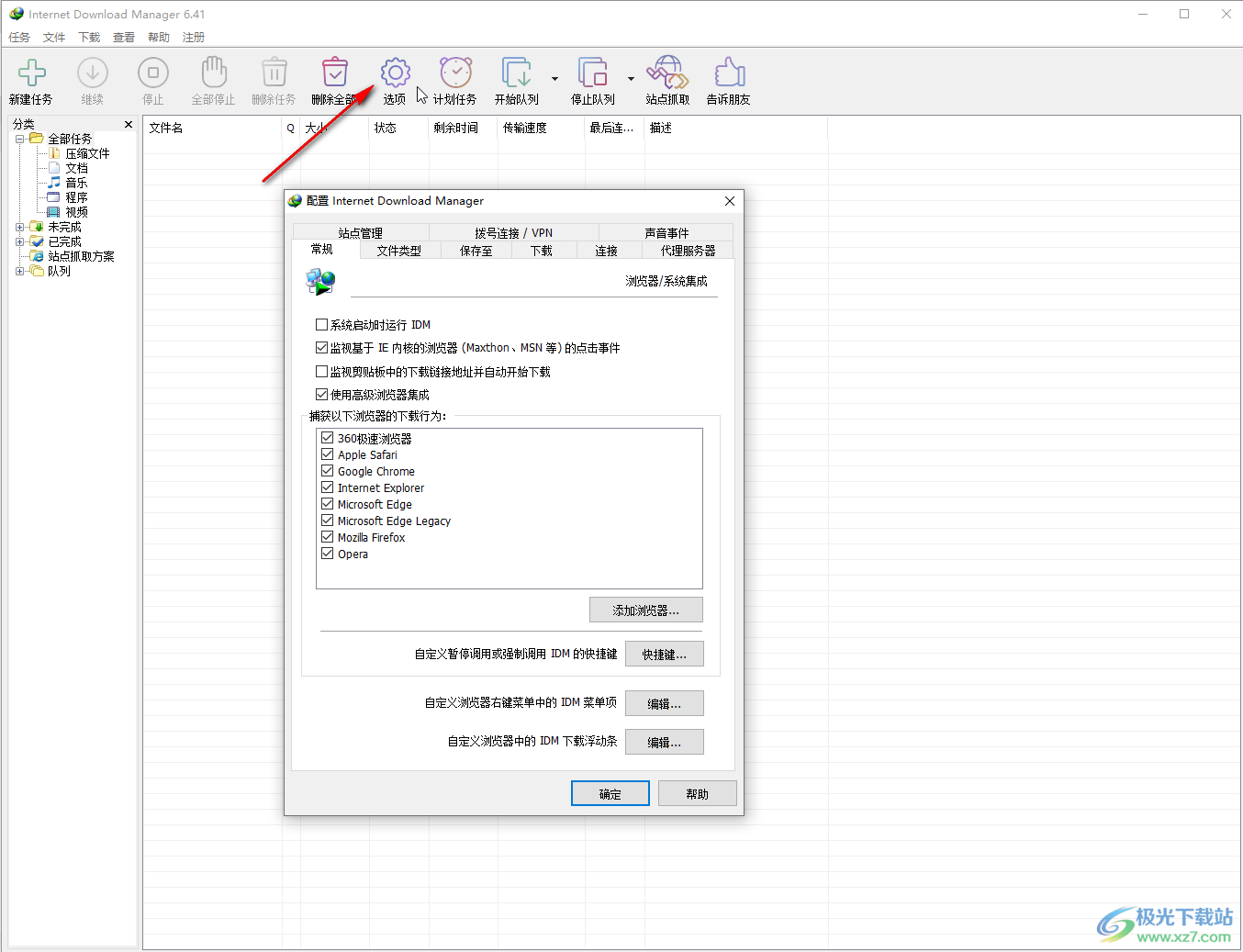This screenshot has width=1243, height=952.
Task: Expand the 队列 tree node
Action: [19, 271]
